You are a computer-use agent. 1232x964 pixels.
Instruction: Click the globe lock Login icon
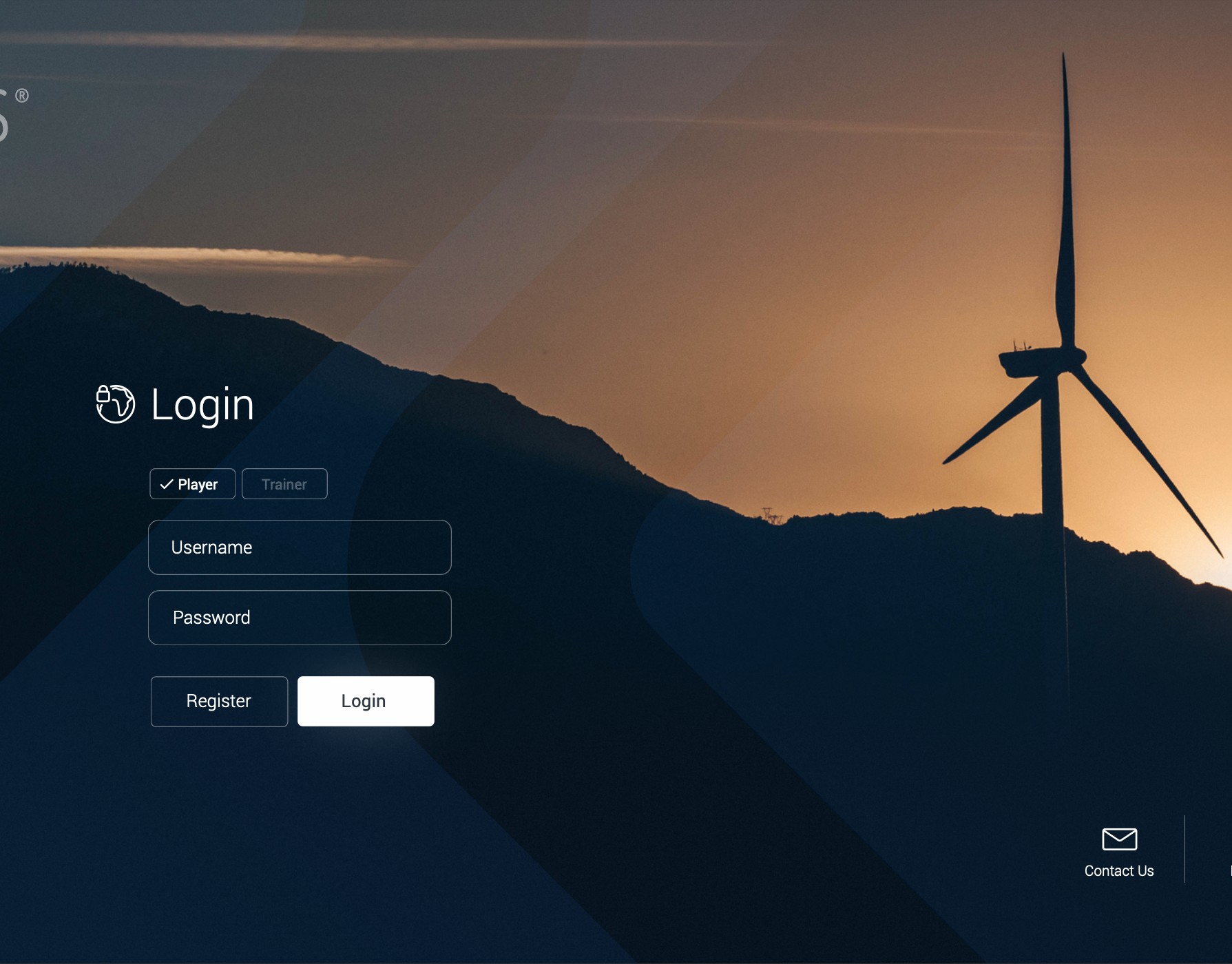(x=115, y=404)
